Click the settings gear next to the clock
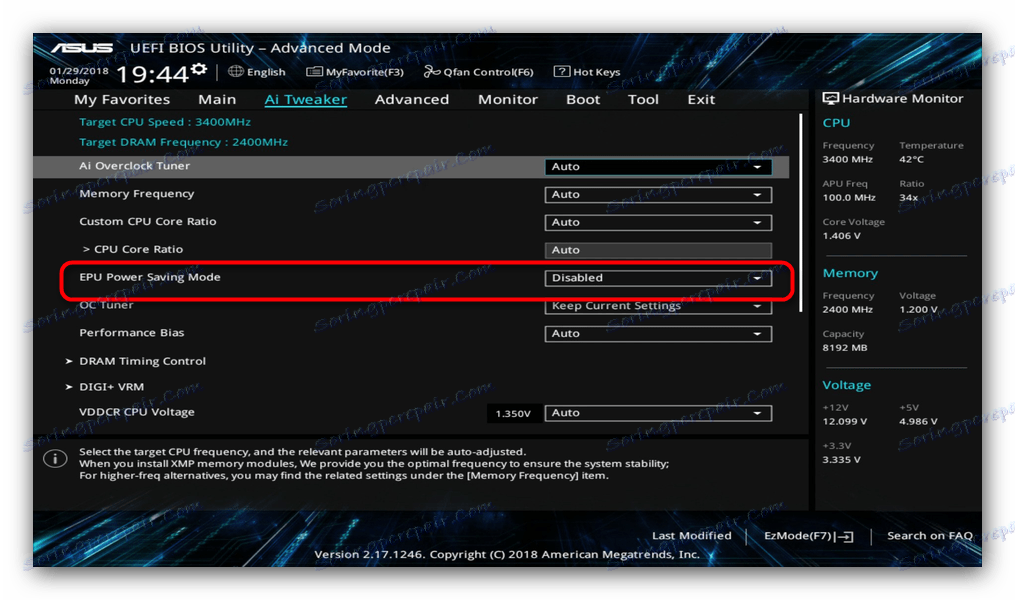Viewport: 1015px width, 600px height. [199, 69]
